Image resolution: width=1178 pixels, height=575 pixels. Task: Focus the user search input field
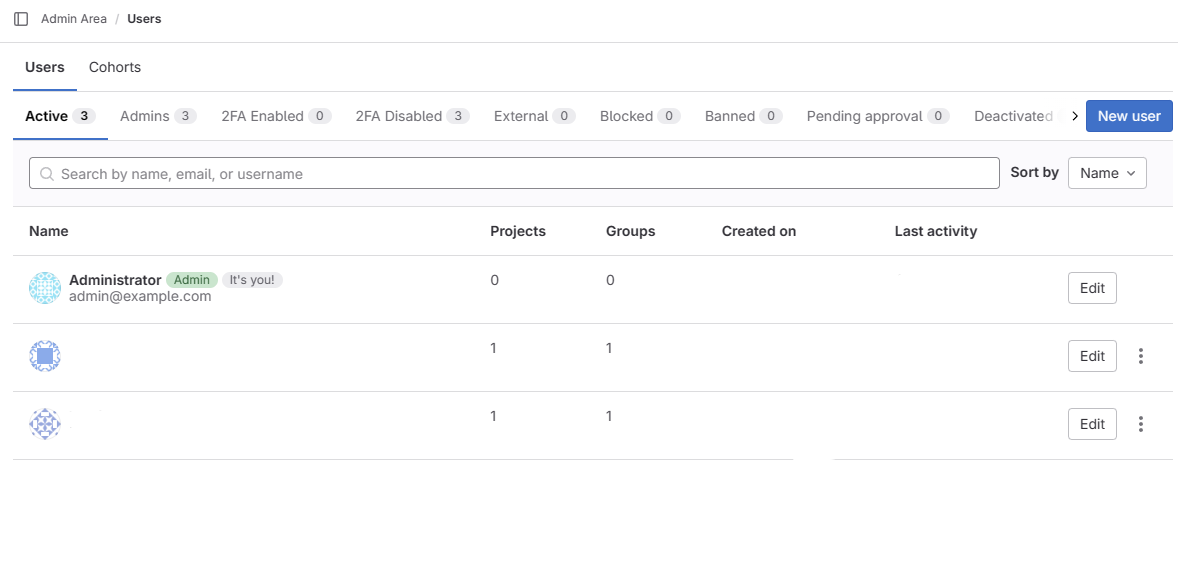pos(514,173)
